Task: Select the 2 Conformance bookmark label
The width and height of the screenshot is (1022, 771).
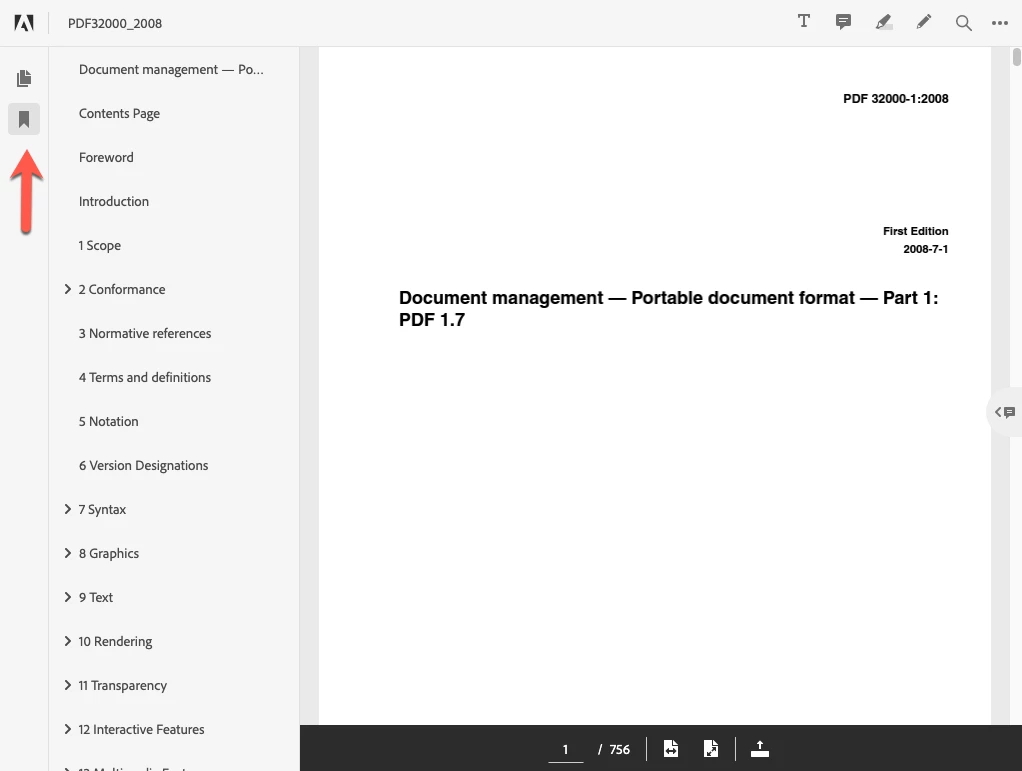Action: click(122, 289)
